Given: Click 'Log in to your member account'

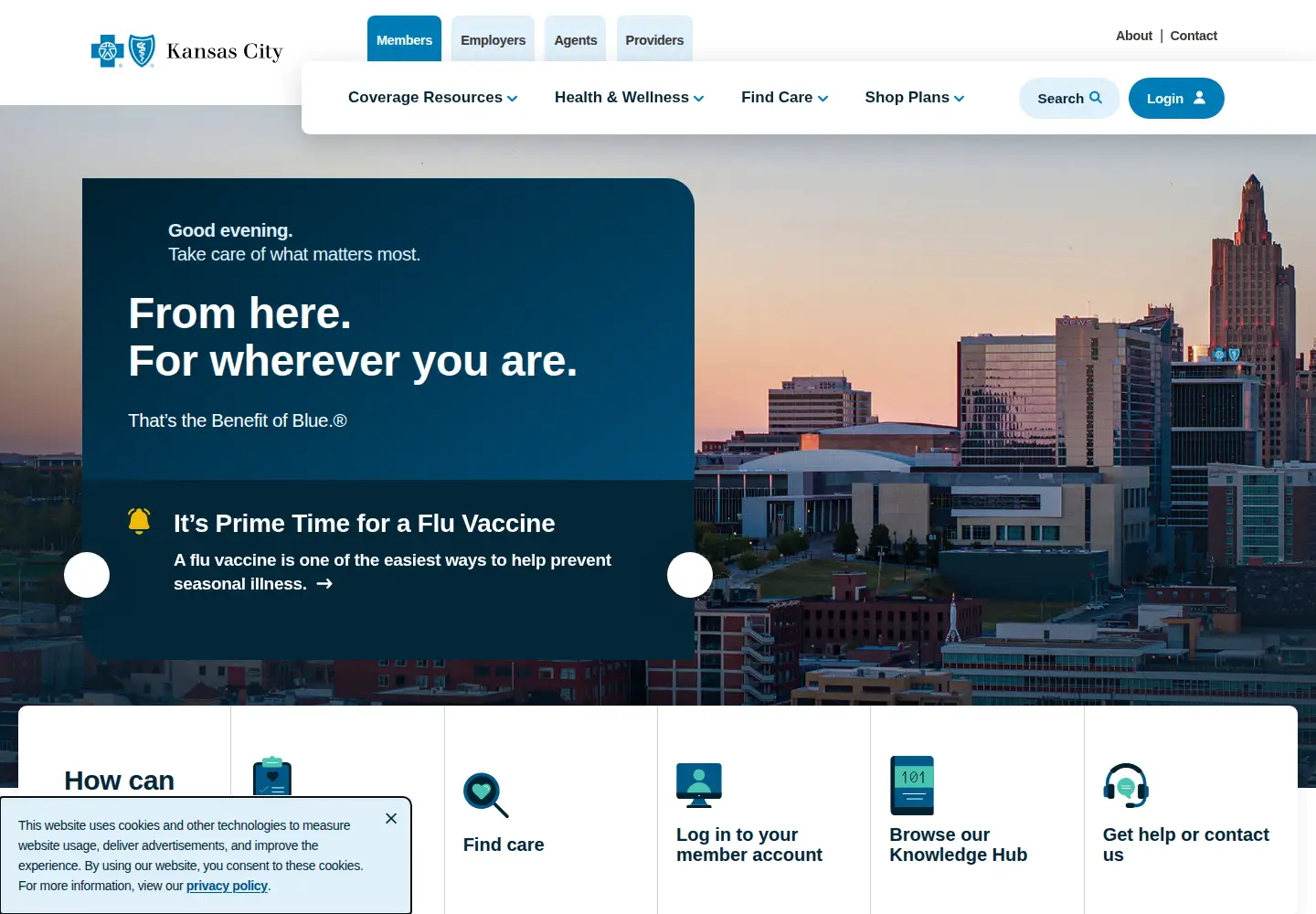Looking at the screenshot, I should 749,845.
